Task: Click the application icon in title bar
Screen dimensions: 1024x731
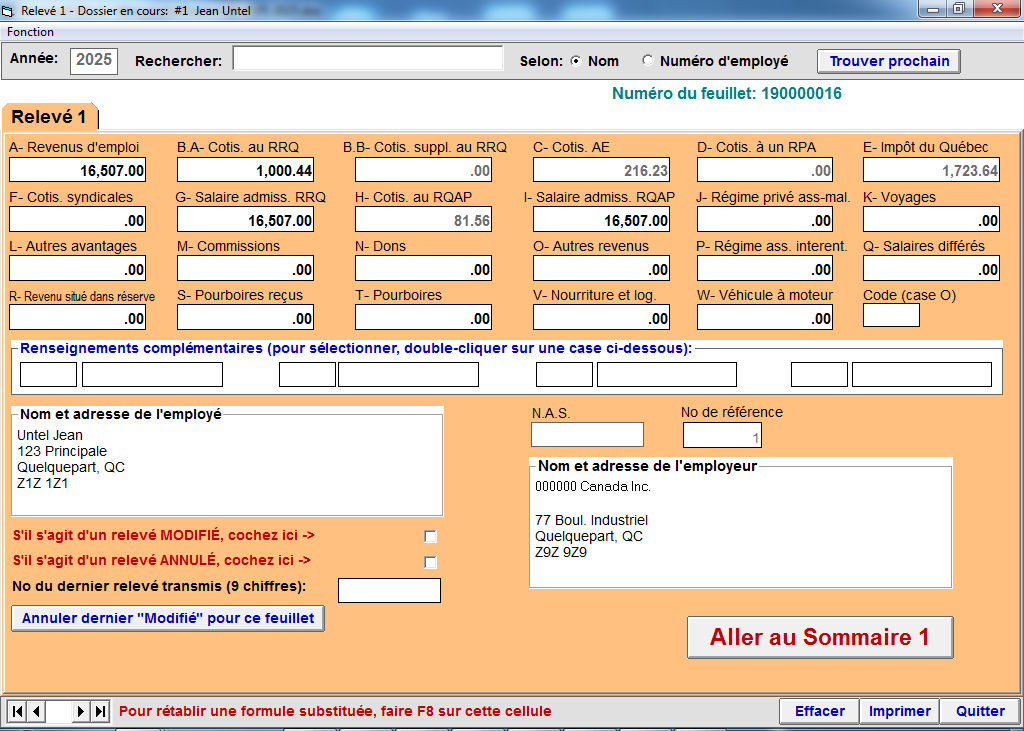Action: pos(10,9)
